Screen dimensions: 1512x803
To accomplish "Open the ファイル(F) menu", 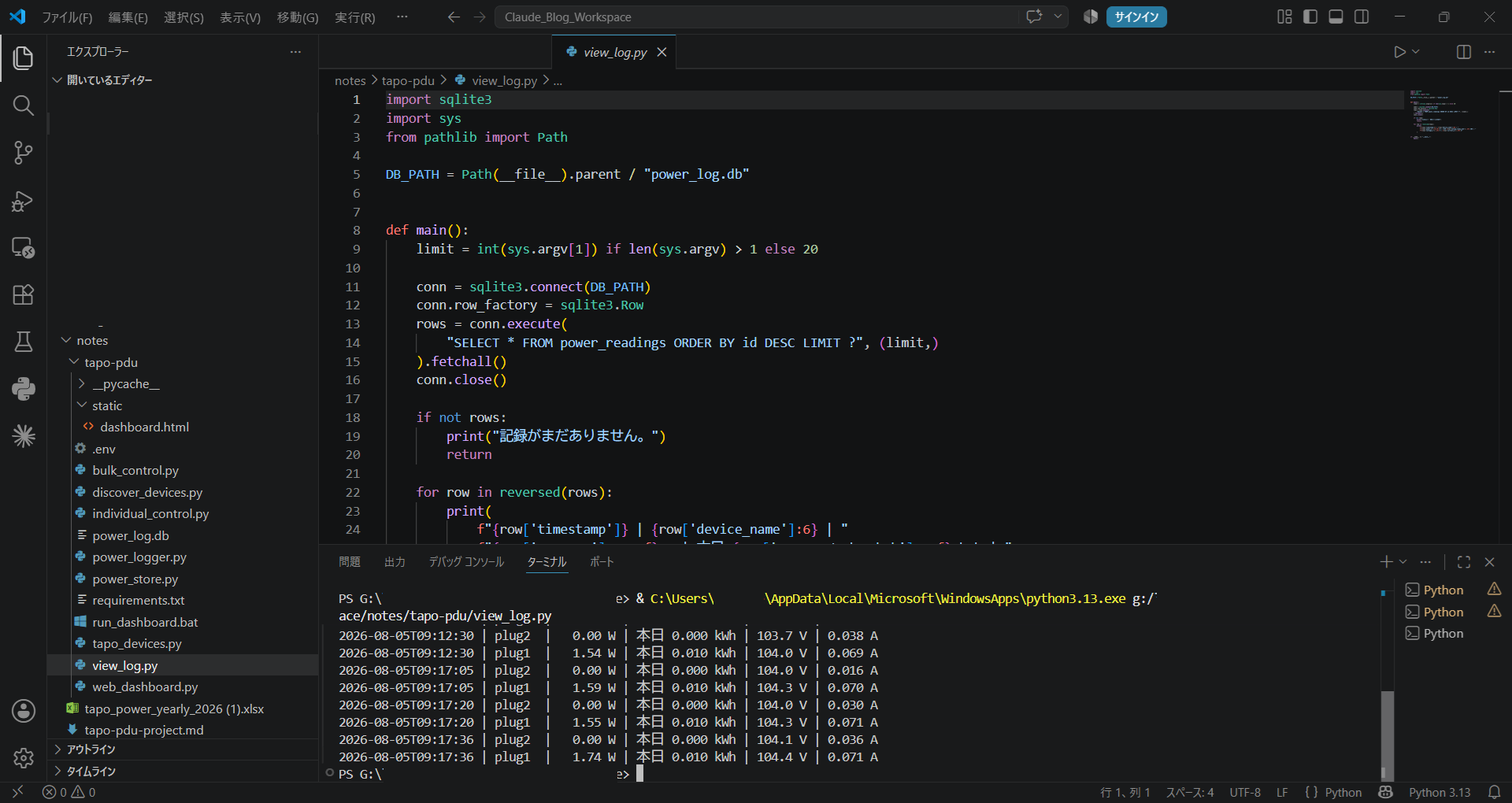I will (x=67, y=17).
